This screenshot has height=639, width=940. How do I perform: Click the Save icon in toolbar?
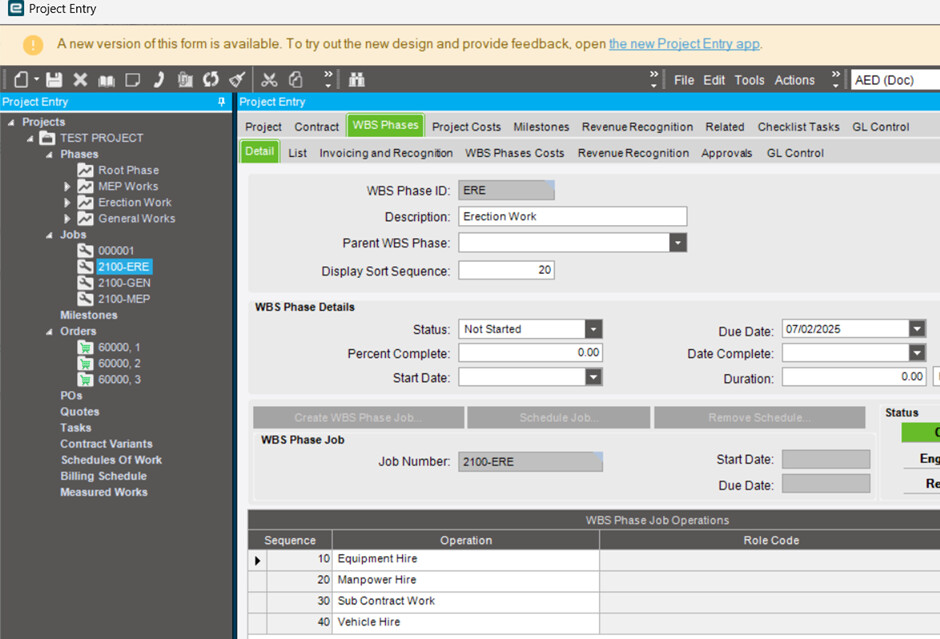pyautogui.click(x=55, y=80)
